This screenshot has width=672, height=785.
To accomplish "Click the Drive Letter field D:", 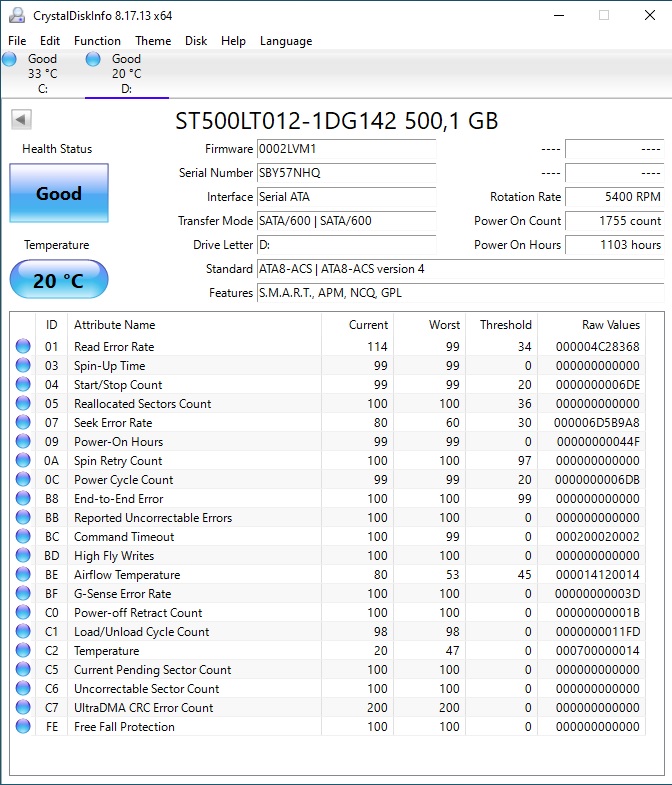I will 346,245.
